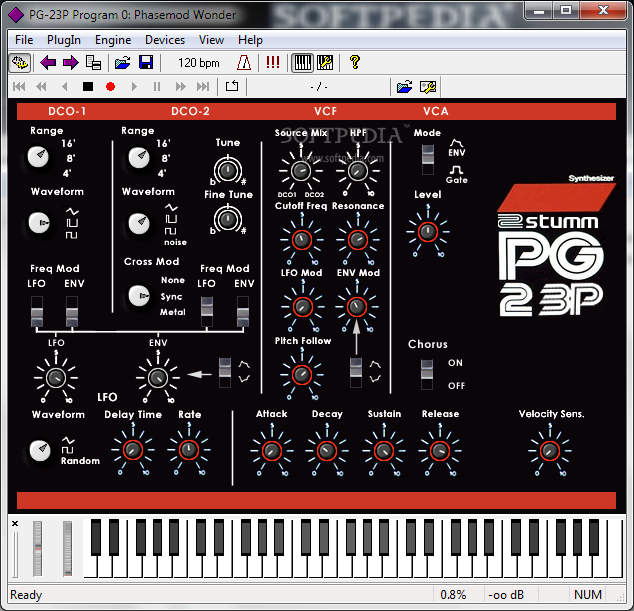634x611 pixels.
Task: Click the rewind to start transport button
Action: pos(19,87)
